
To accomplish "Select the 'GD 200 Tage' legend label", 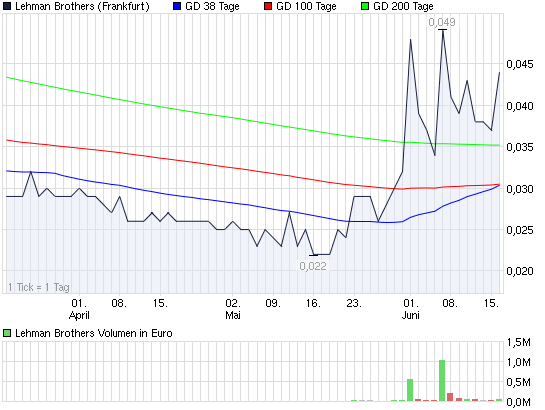I will tap(403, 6).
